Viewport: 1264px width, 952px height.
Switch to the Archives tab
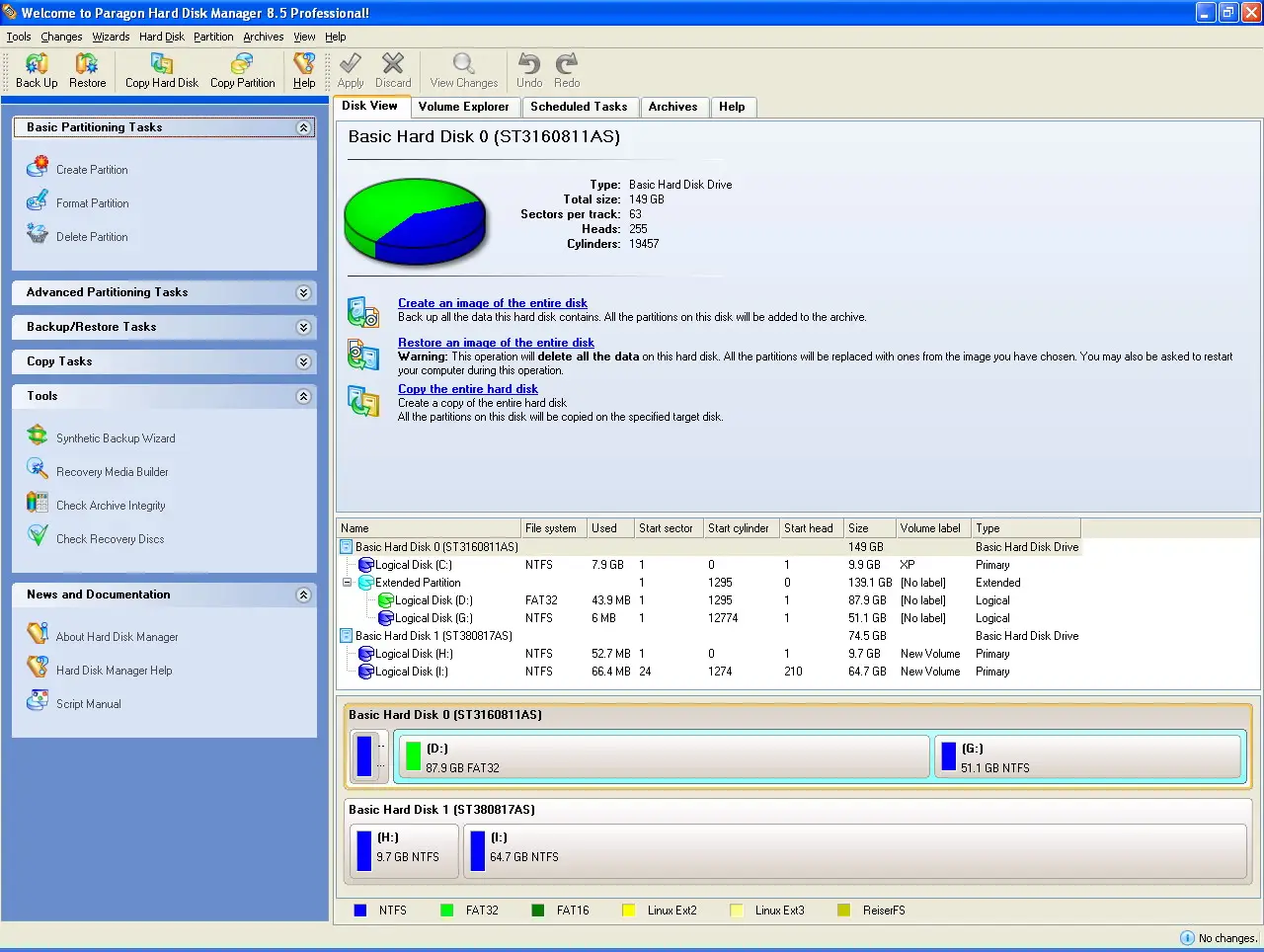point(672,107)
